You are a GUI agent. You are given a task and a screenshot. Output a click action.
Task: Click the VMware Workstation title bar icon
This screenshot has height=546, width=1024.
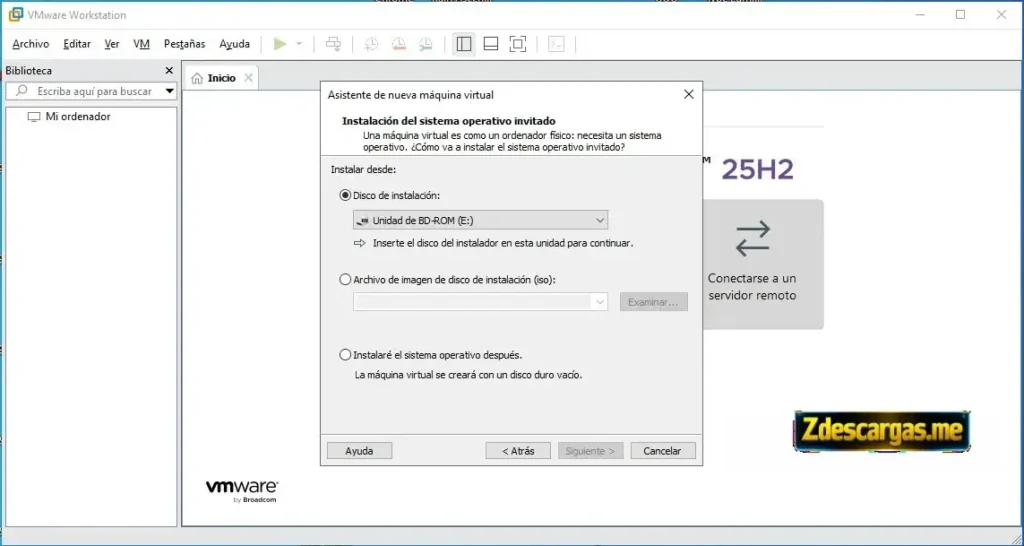(16, 14)
